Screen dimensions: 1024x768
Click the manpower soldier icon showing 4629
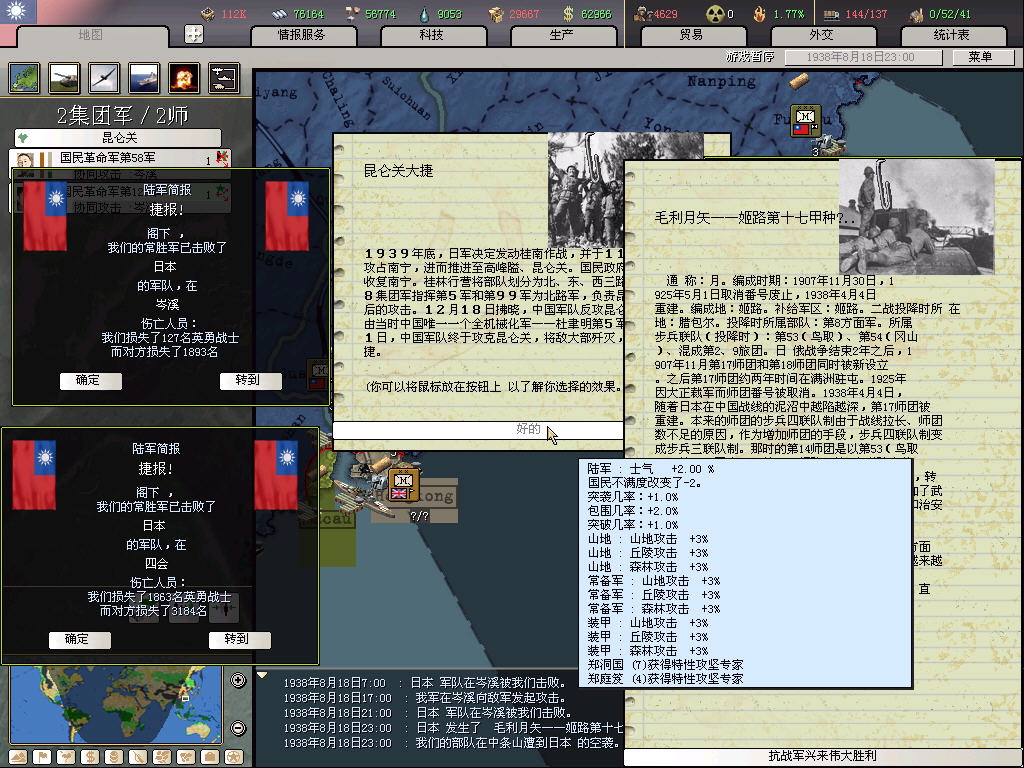tap(643, 14)
